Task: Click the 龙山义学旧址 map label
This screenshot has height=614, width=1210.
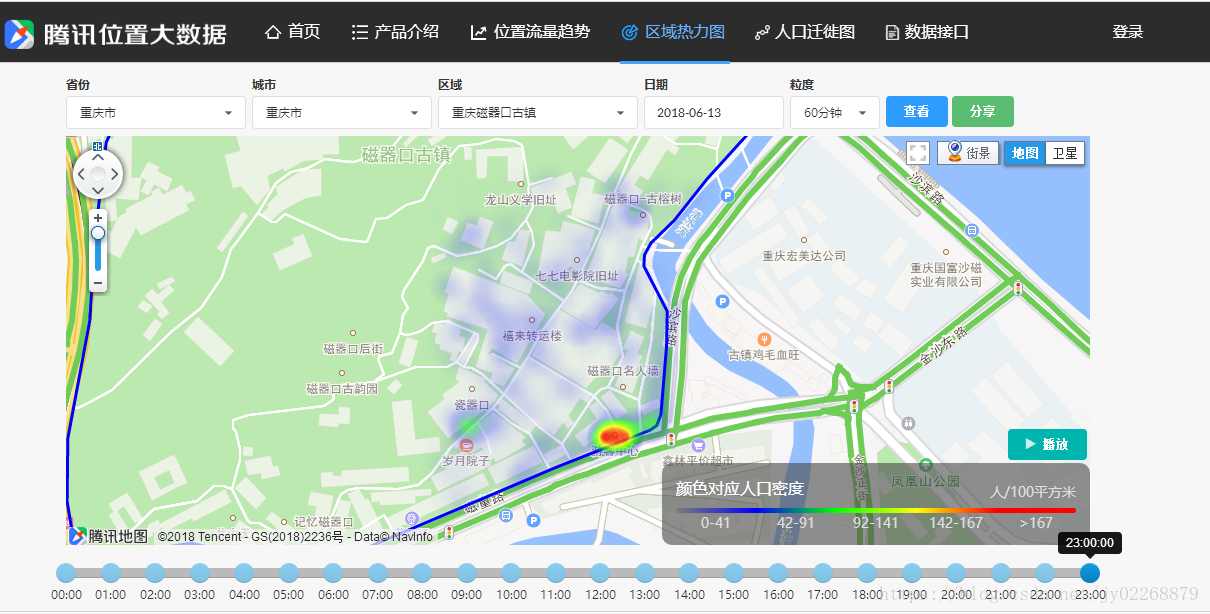Action: 521,200
